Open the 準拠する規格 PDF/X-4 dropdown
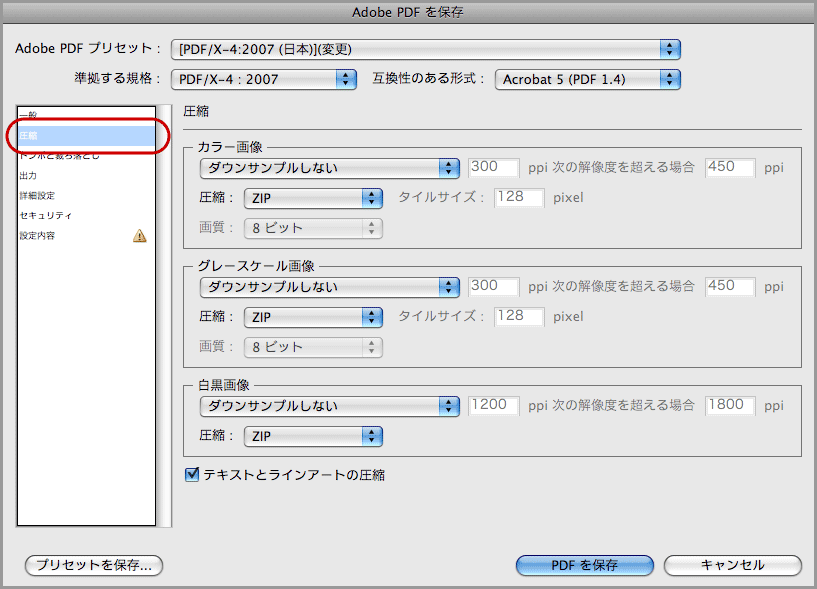Viewport: 817px width, 589px height. coord(264,79)
